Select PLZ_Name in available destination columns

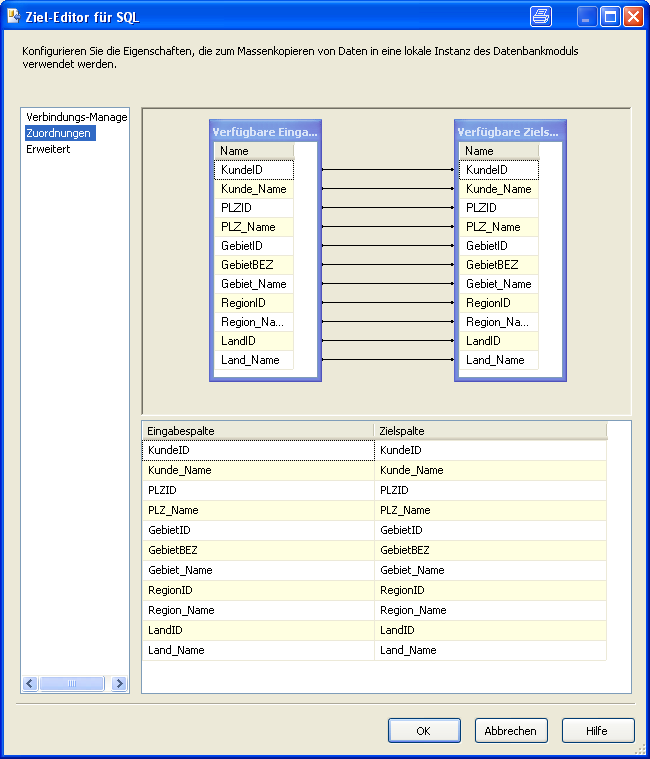pyautogui.click(x=499, y=227)
